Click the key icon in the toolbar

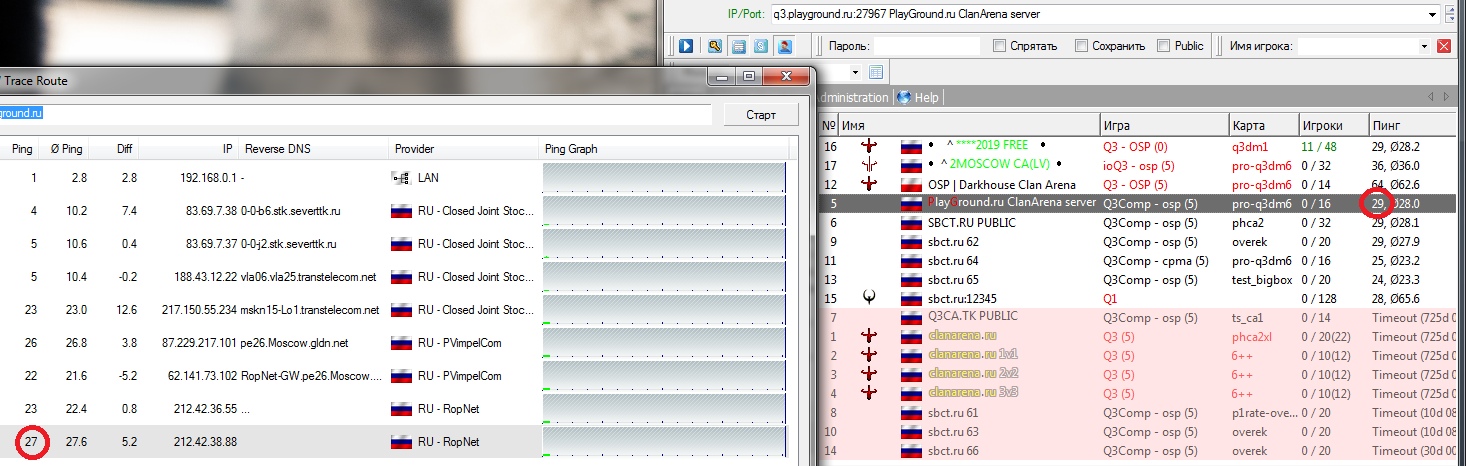click(715, 46)
